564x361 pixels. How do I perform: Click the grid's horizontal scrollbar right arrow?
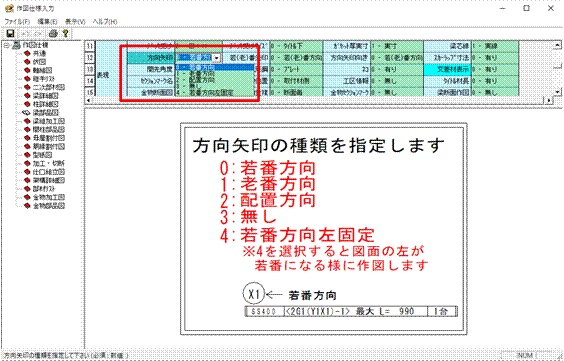coord(549,101)
